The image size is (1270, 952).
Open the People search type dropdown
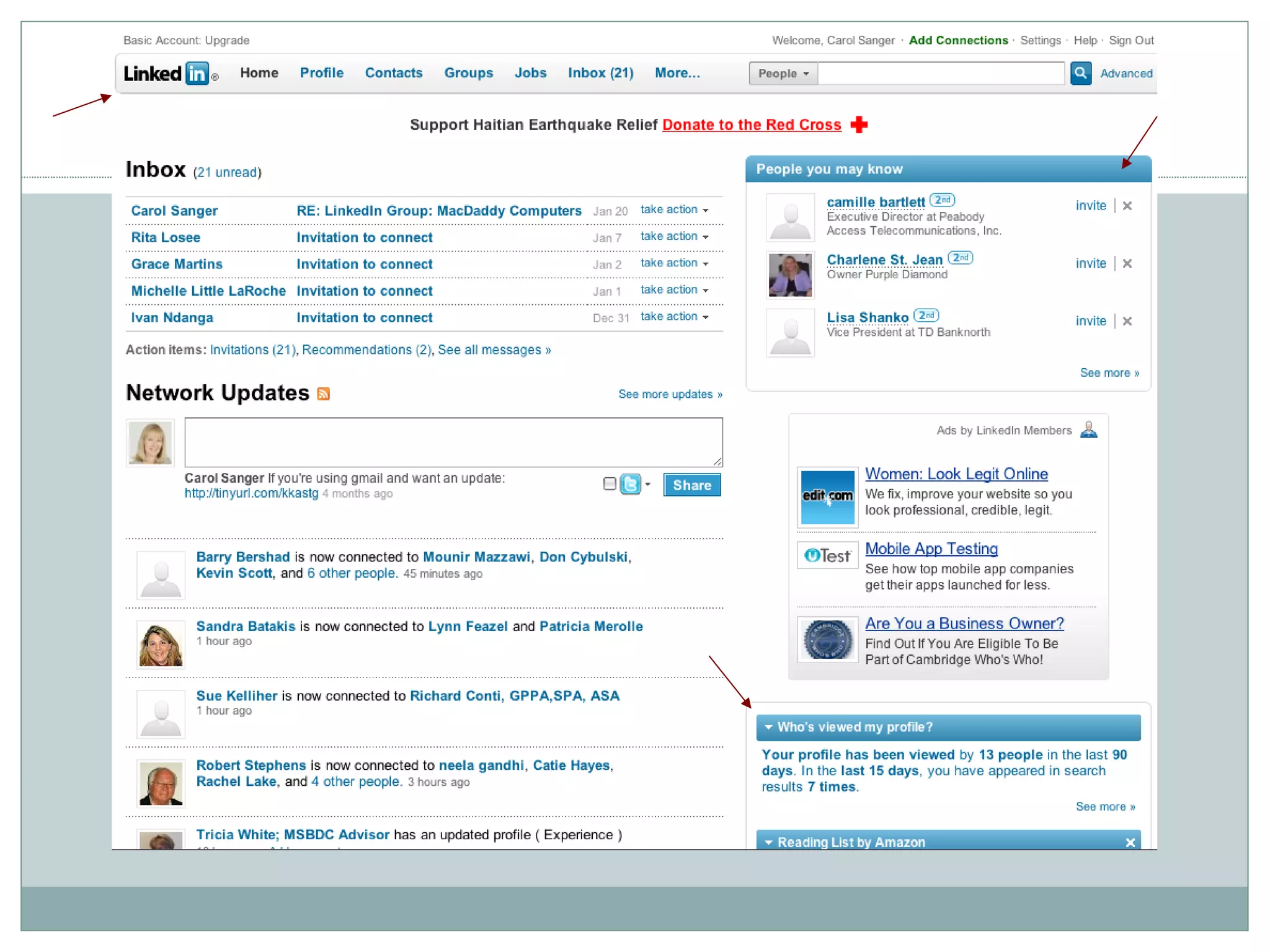point(783,74)
